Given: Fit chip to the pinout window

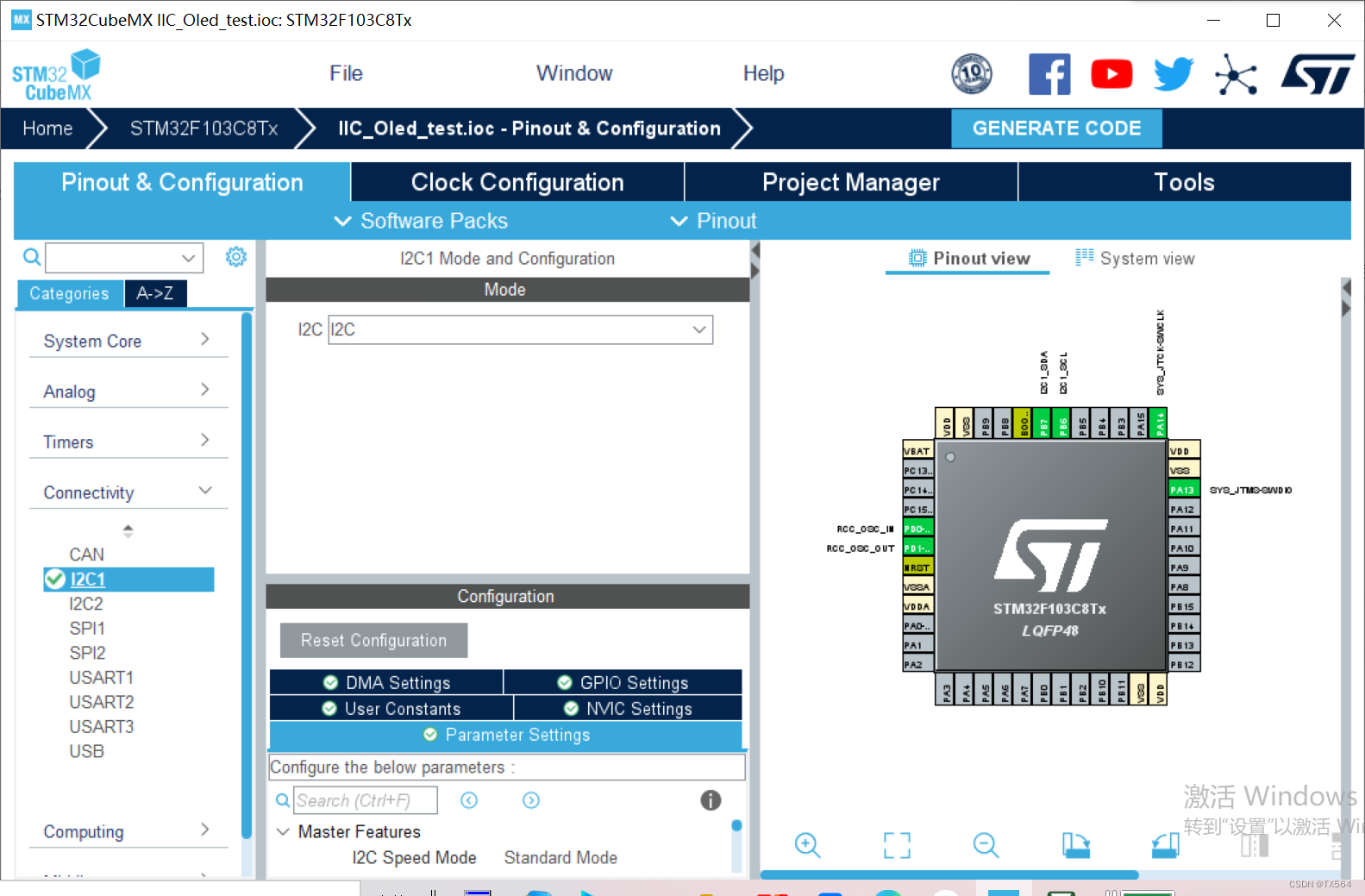Looking at the screenshot, I should (x=897, y=845).
